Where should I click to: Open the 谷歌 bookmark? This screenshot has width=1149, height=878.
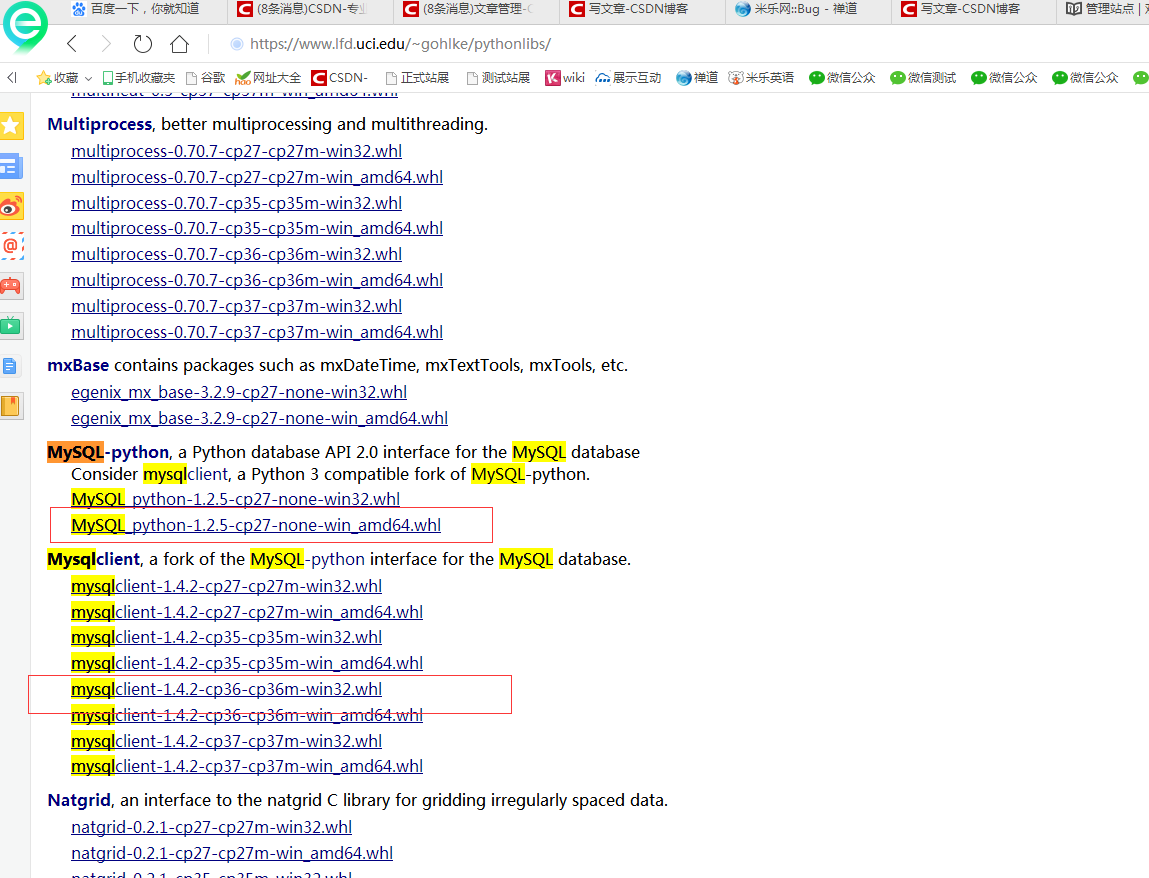(206, 78)
